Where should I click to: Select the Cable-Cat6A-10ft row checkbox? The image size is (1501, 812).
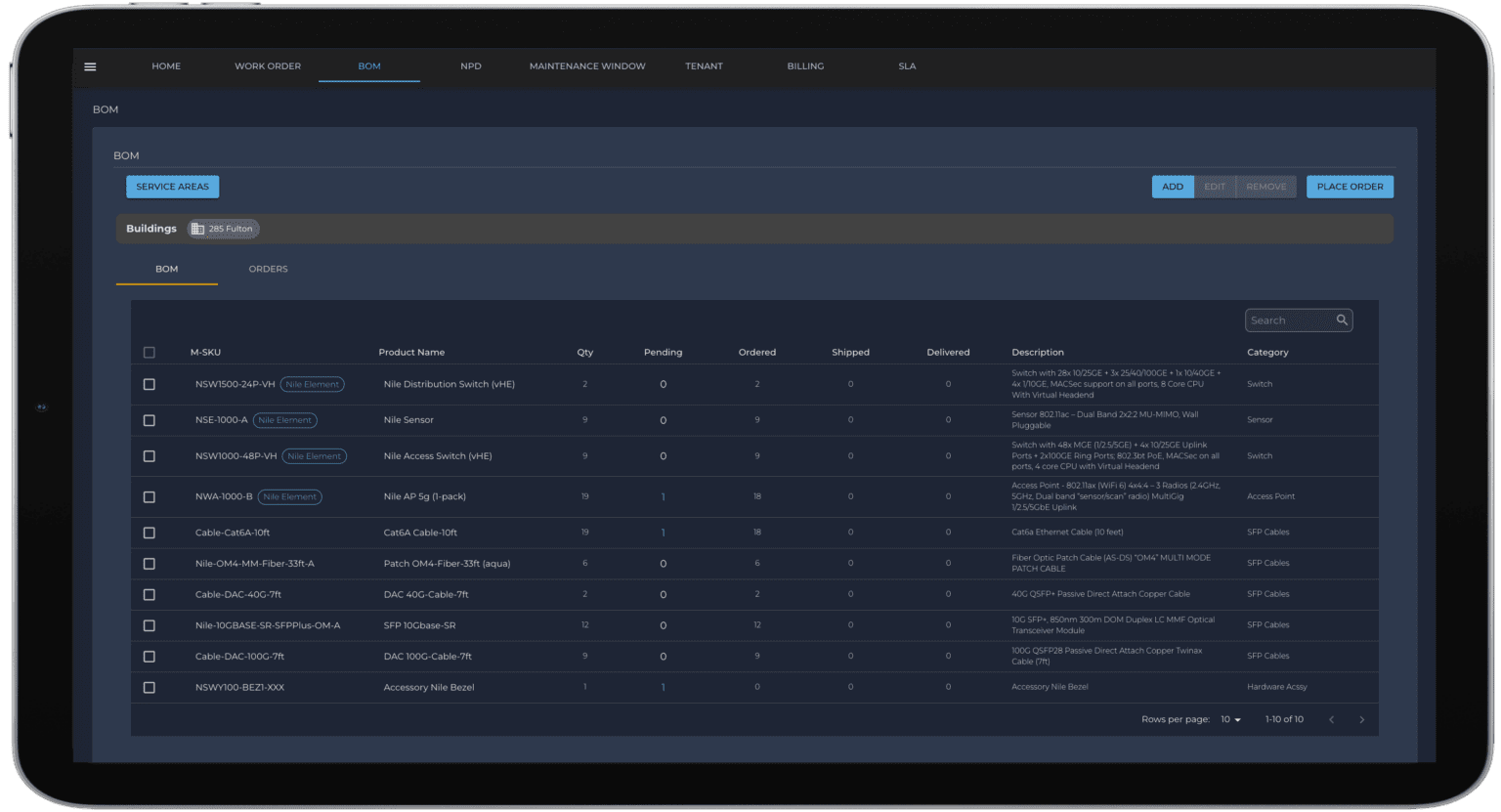click(x=150, y=534)
